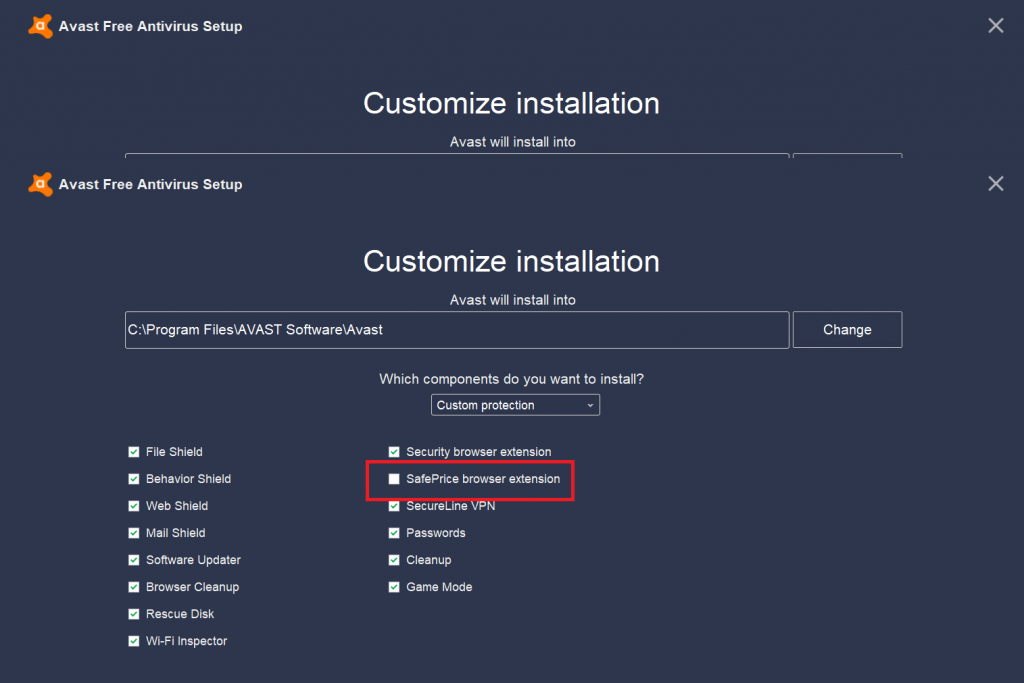Click the 'Customize installation' heading in front window
This screenshot has height=683, width=1024.
[511, 261]
